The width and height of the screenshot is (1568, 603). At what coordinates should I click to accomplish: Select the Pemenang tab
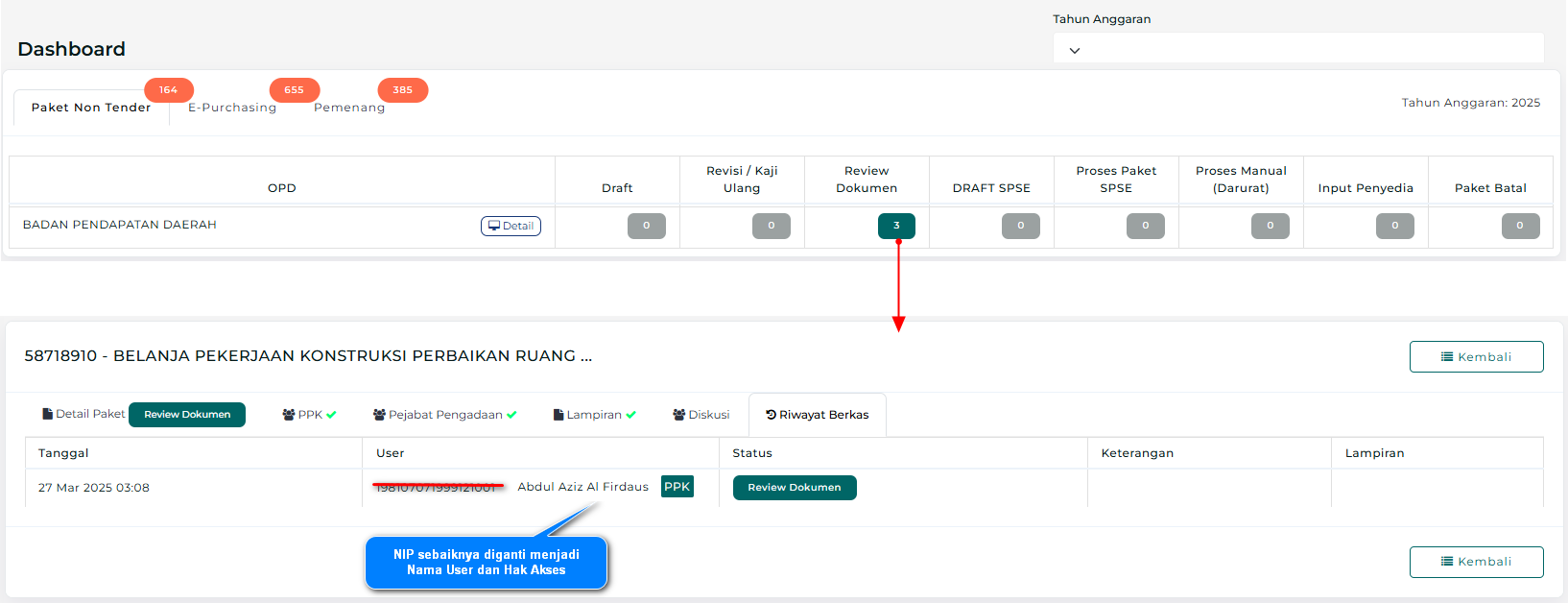point(349,108)
